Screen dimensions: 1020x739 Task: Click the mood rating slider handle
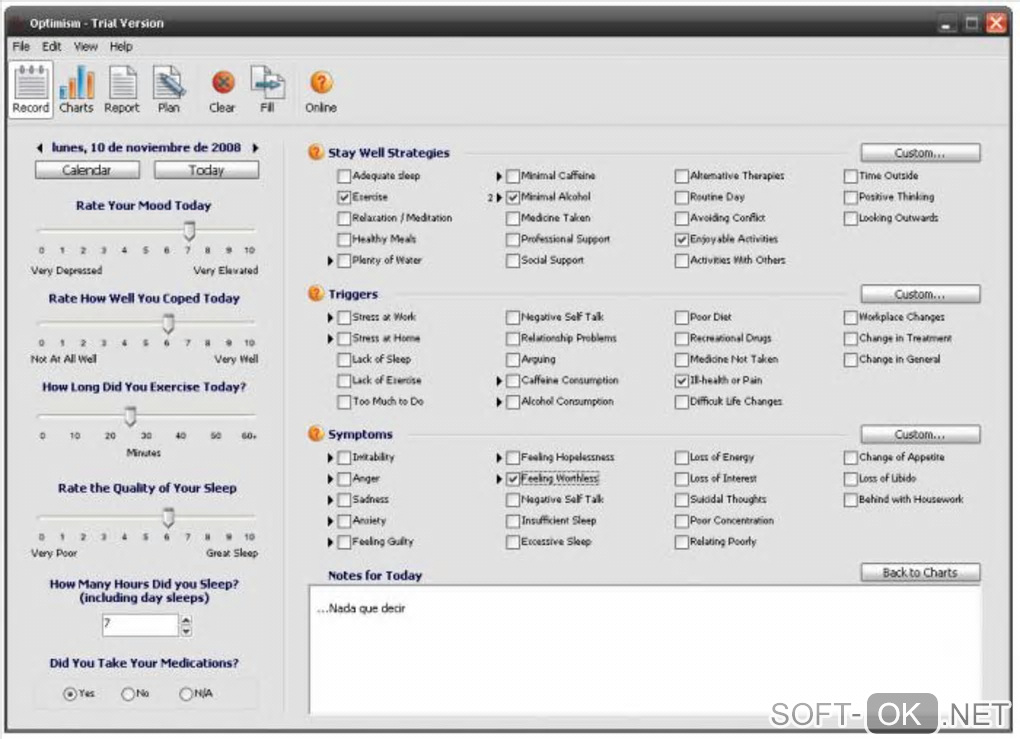pos(189,231)
